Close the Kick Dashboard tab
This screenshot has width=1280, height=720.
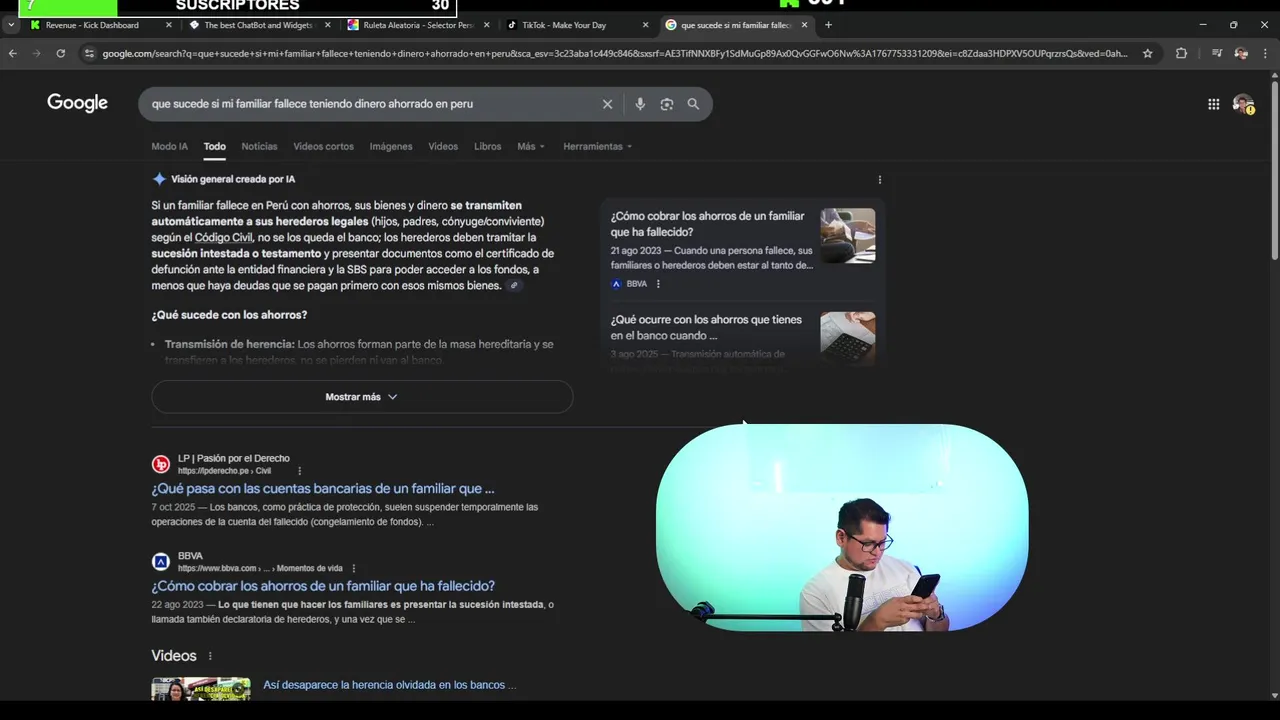(168, 25)
